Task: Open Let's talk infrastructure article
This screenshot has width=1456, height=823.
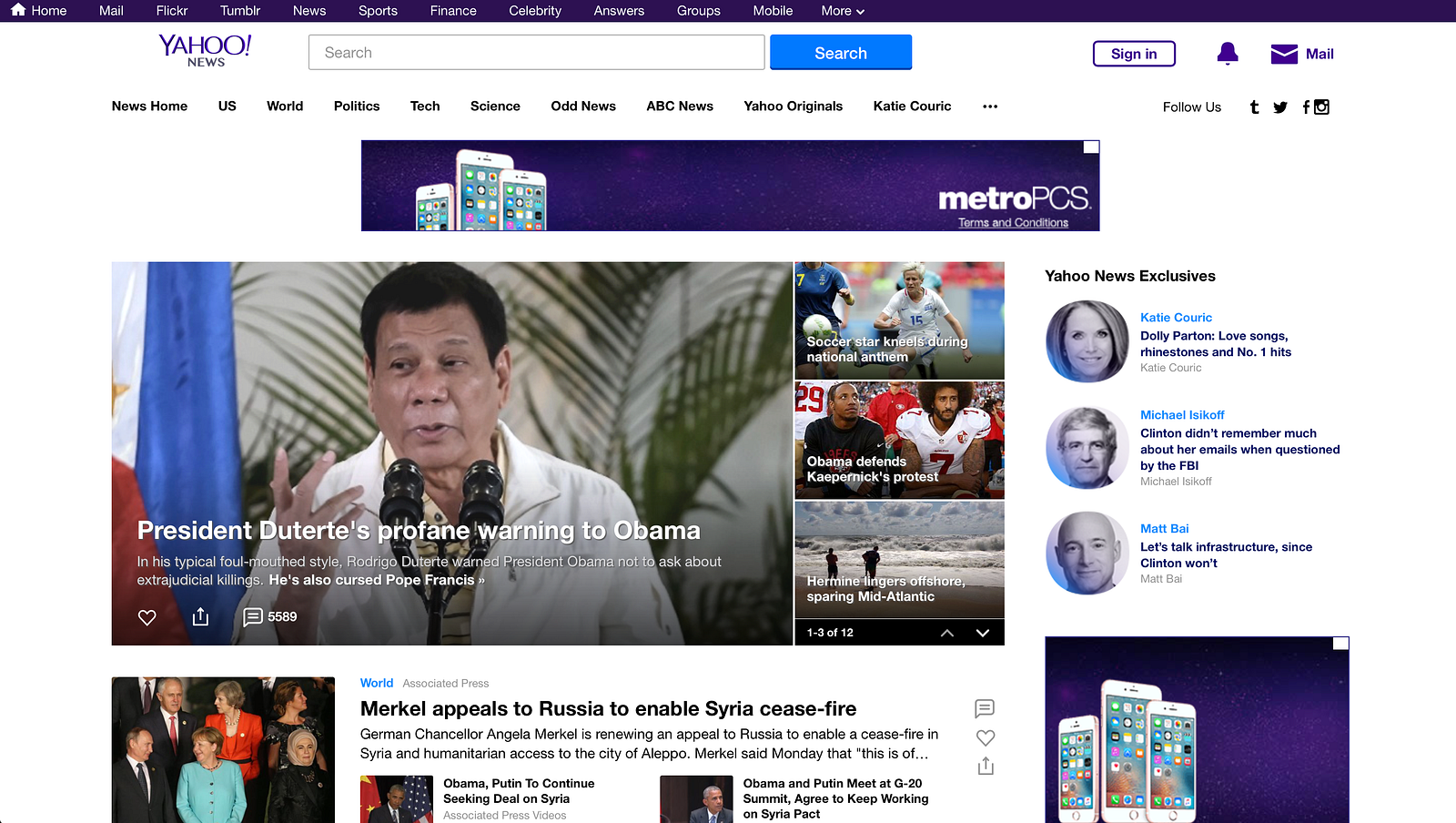Action: 1226,555
